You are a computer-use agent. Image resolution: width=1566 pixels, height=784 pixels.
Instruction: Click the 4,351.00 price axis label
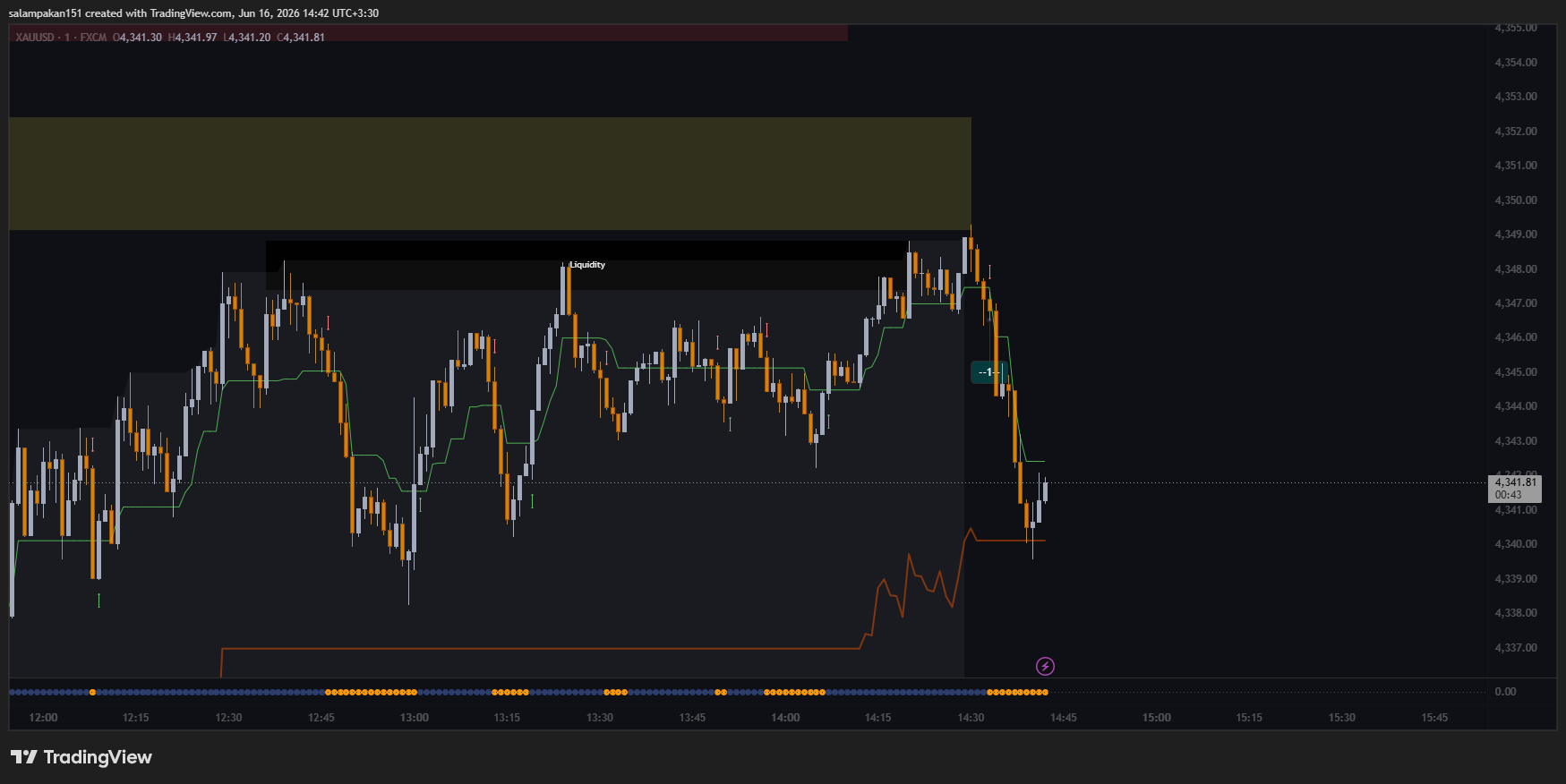tap(1516, 166)
